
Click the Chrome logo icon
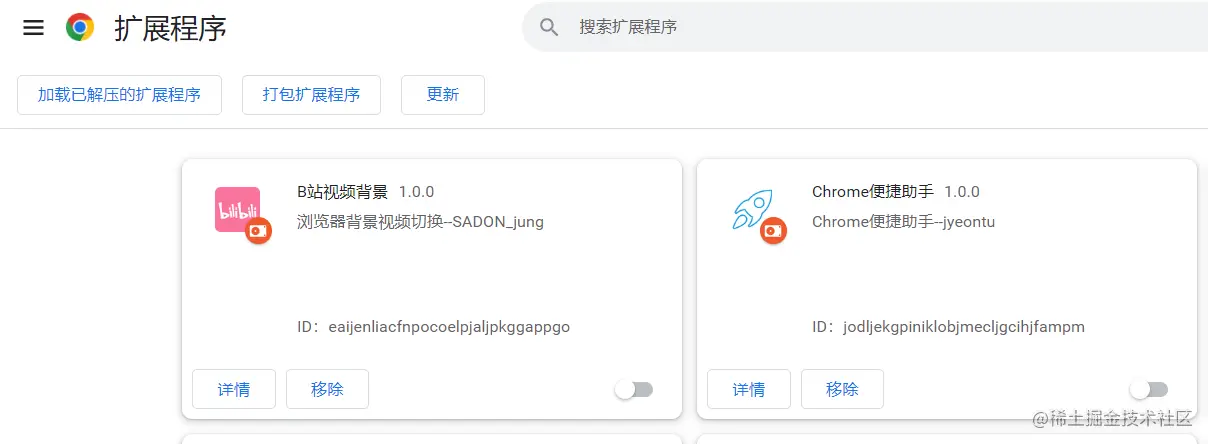coord(80,27)
